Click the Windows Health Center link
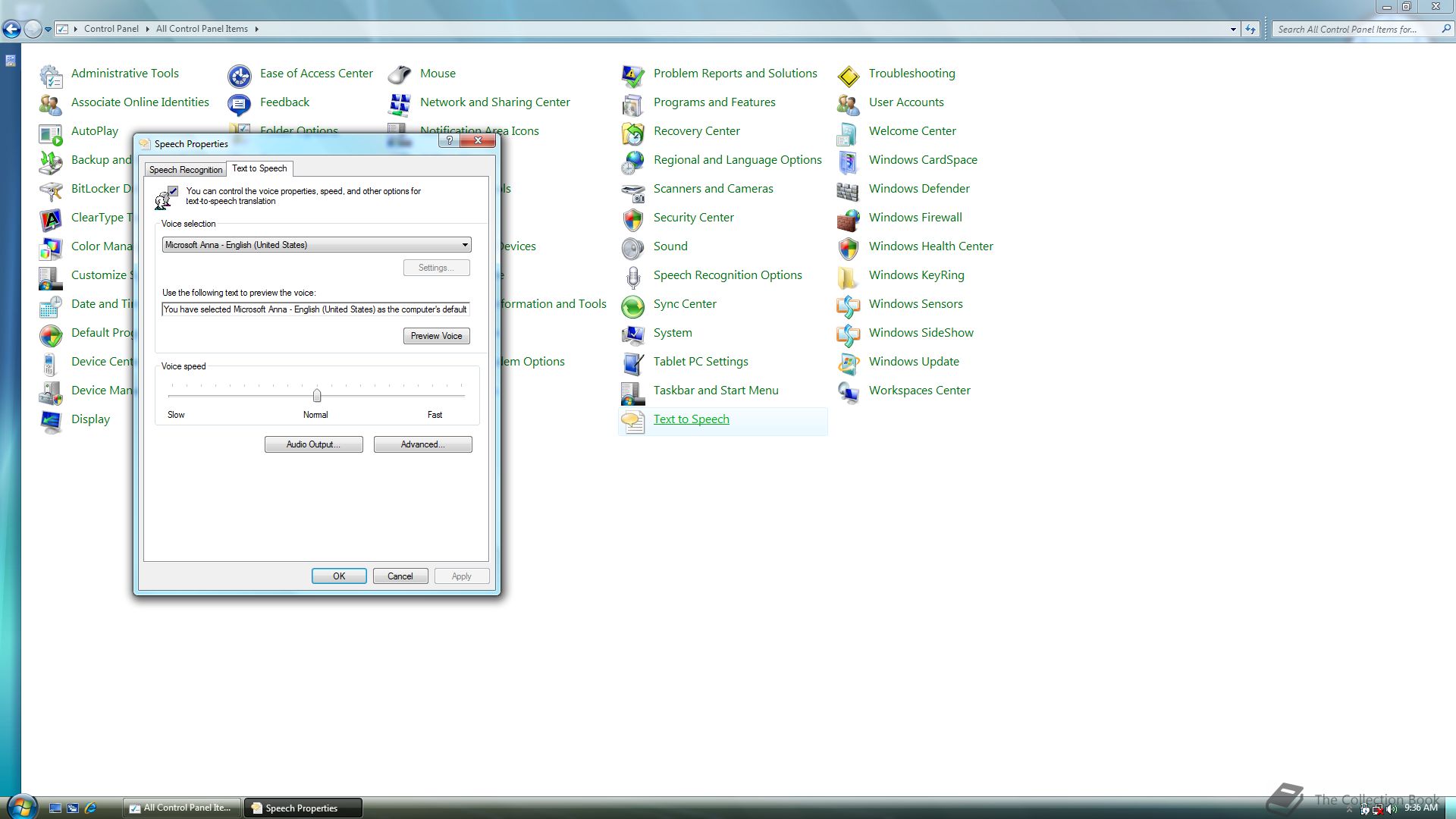 coord(930,246)
